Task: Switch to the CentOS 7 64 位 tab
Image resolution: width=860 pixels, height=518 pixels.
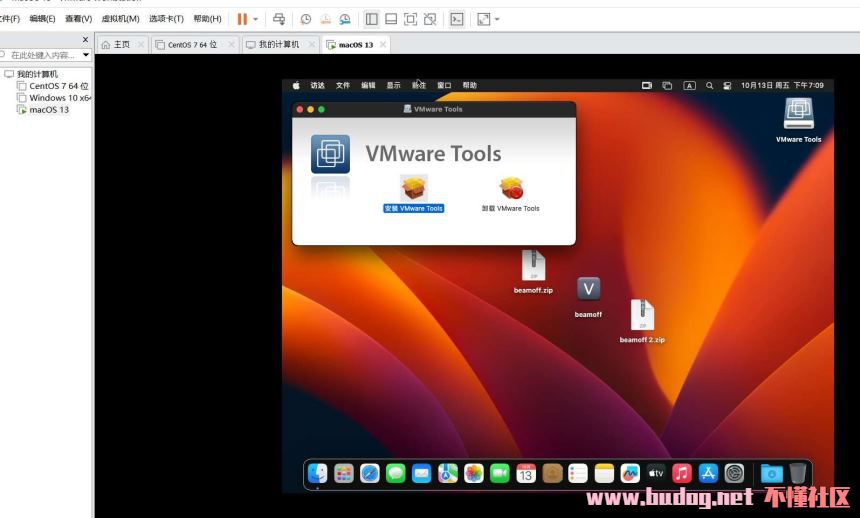Action: click(192, 44)
